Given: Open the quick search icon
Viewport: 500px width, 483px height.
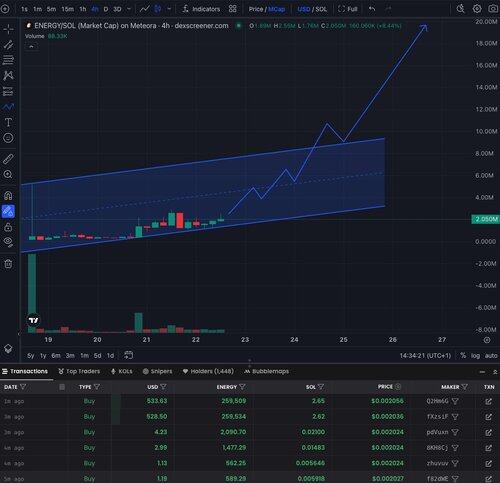Looking at the screenshot, I should [460, 9].
